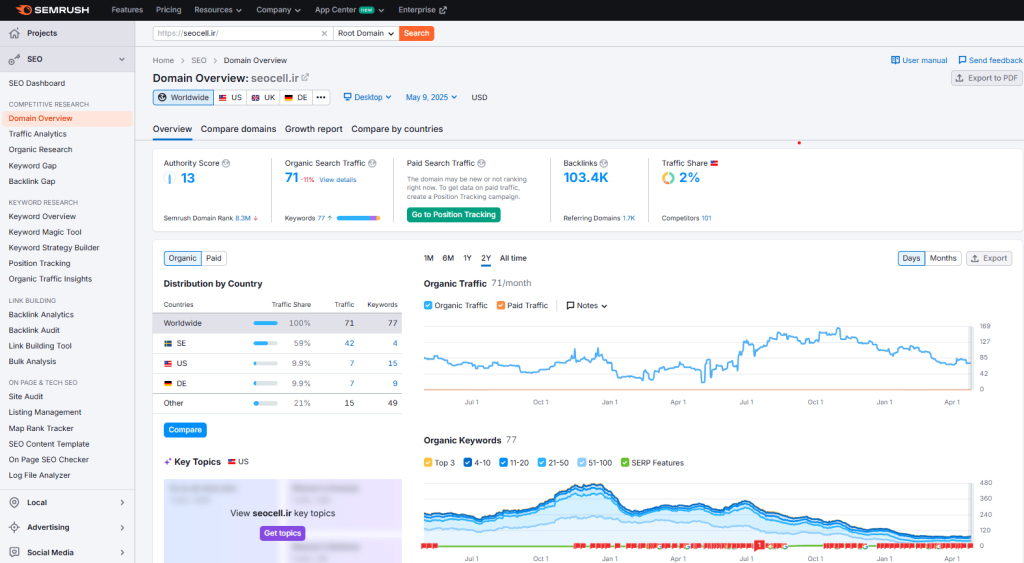Click the Semrush logo

[x=52, y=10]
